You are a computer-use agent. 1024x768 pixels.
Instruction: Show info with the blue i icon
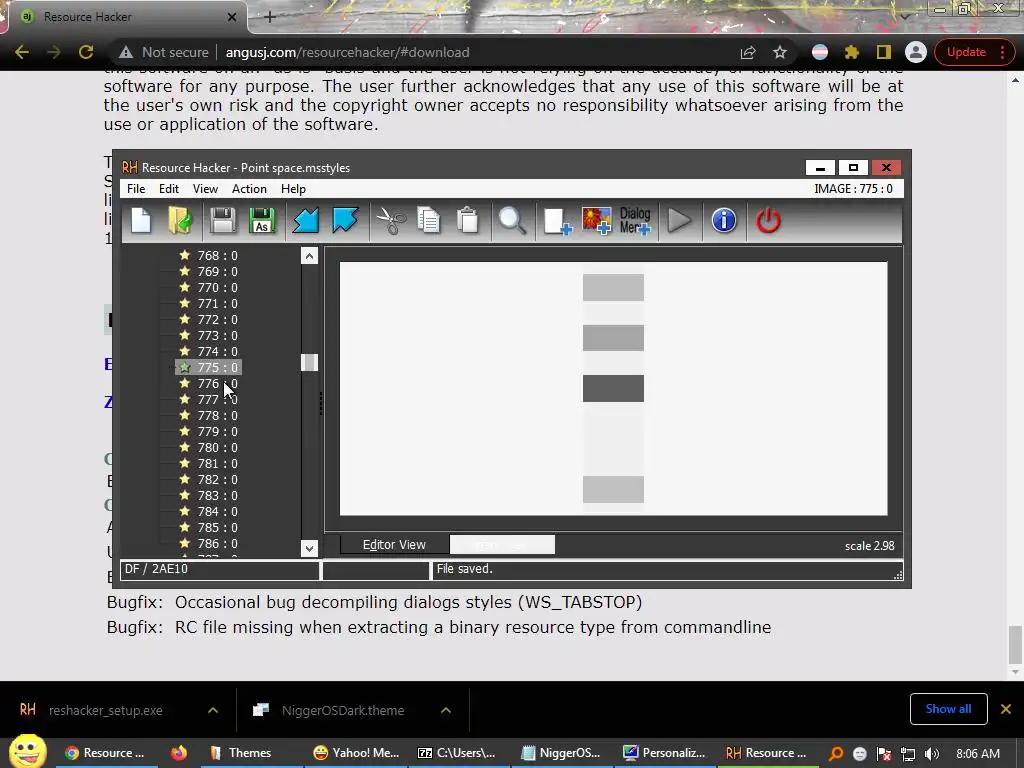coord(724,221)
